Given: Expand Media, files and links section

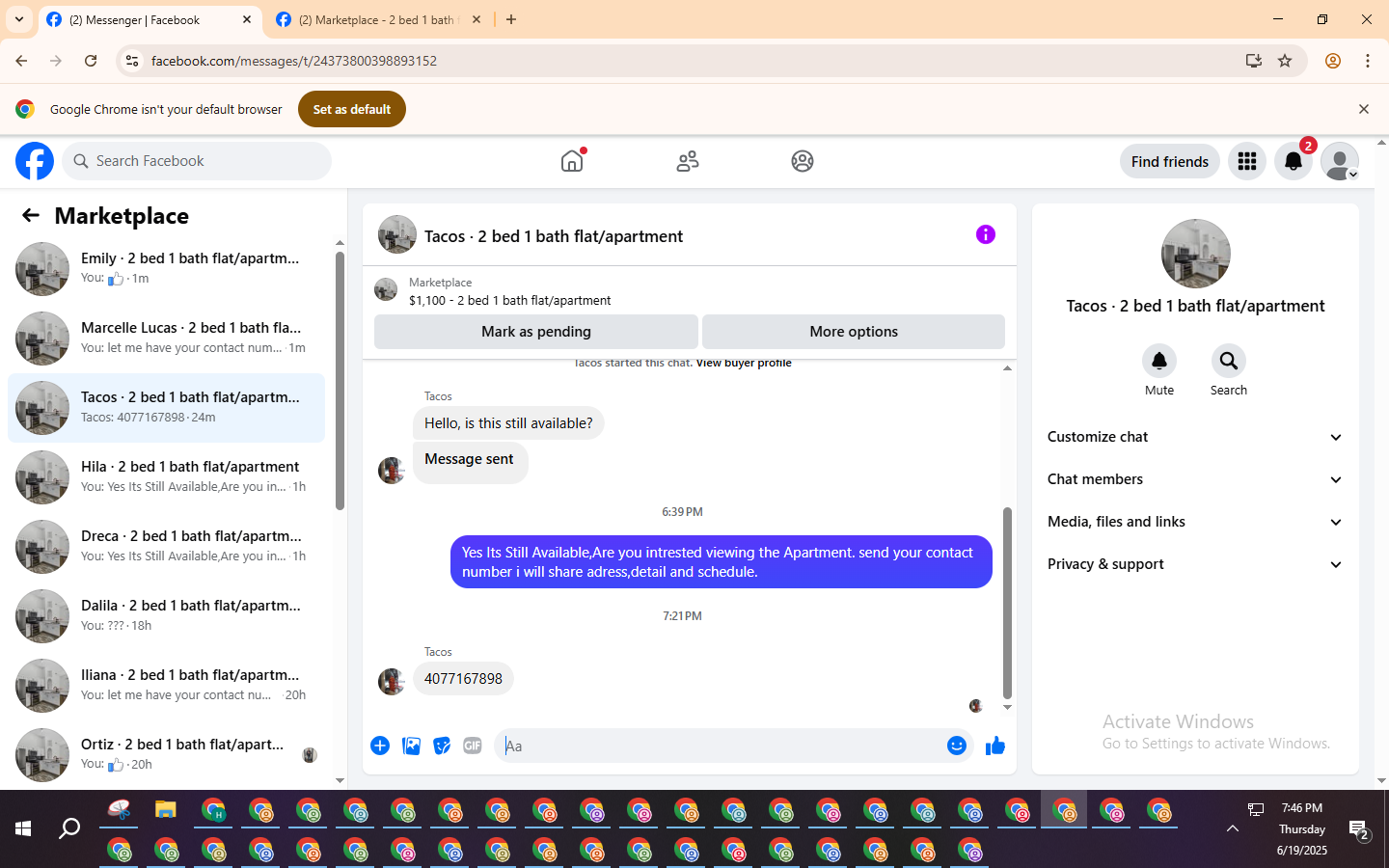Looking at the screenshot, I should [x=1195, y=522].
